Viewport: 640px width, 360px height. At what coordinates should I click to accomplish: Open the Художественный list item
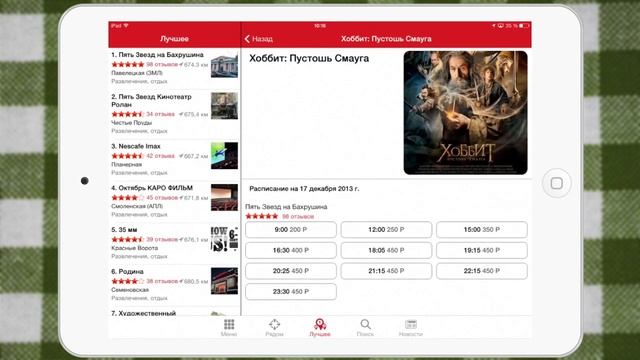click(174, 311)
